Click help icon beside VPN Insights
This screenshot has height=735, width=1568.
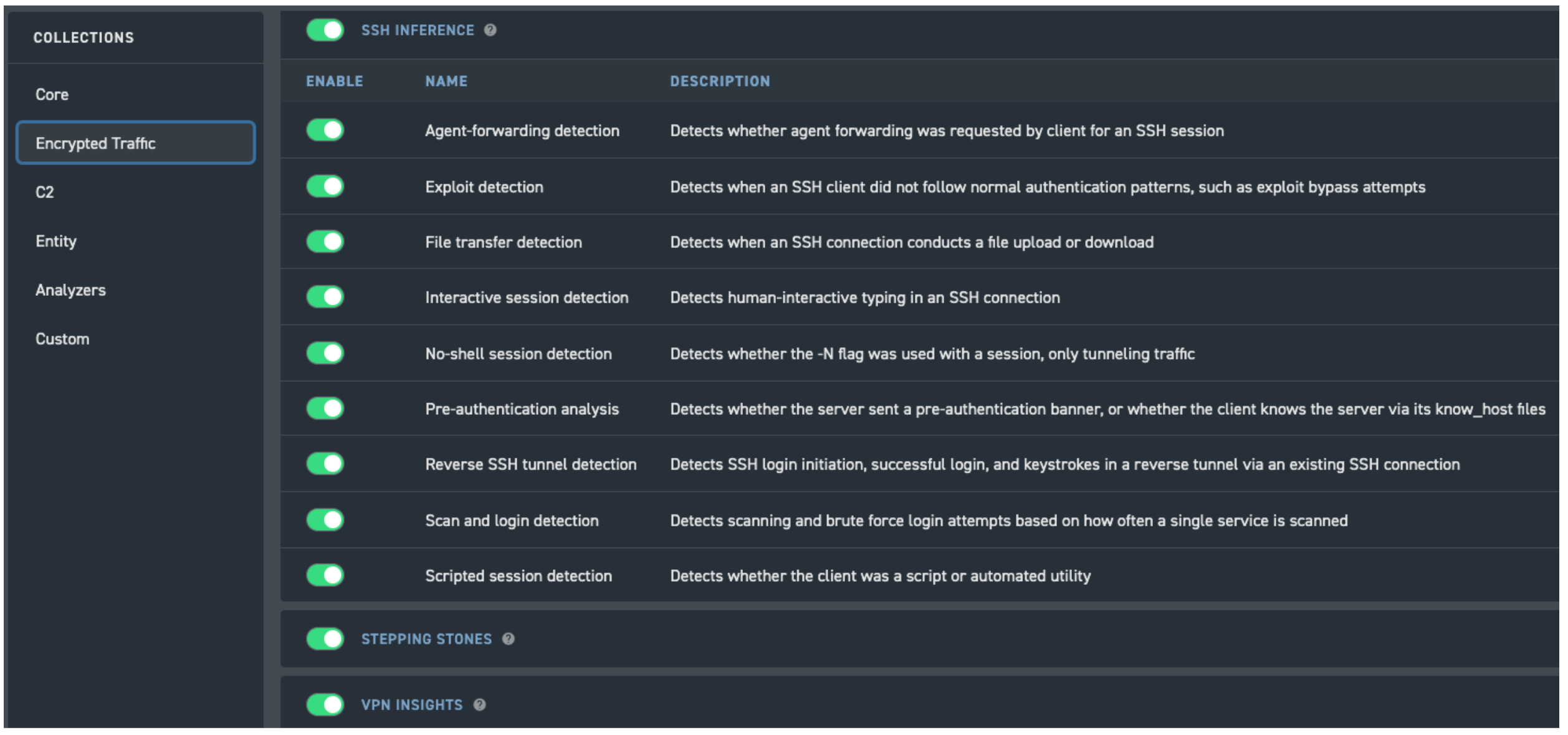coord(479,705)
